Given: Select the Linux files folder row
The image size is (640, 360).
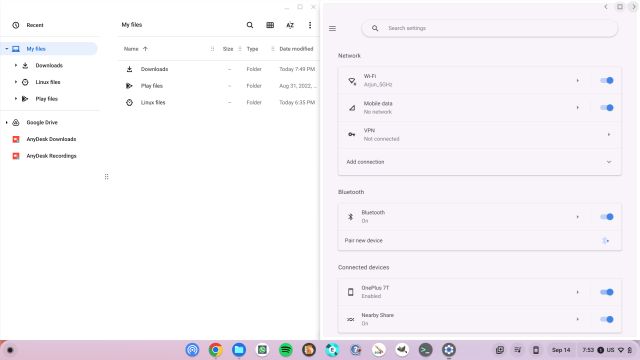Looking at the screenshot, I should click(219, 102).
